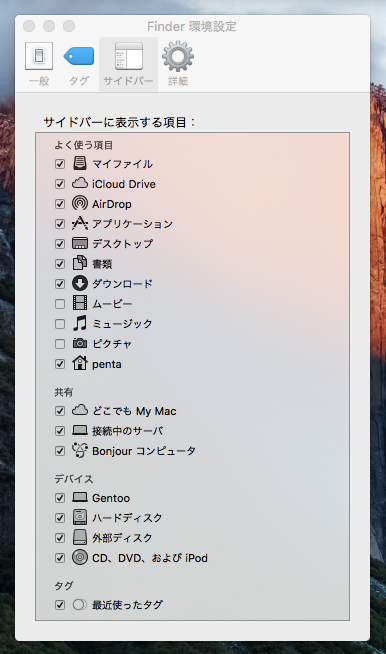Uncheck the 接続中のサーバ checkbox

pos(60,431)
